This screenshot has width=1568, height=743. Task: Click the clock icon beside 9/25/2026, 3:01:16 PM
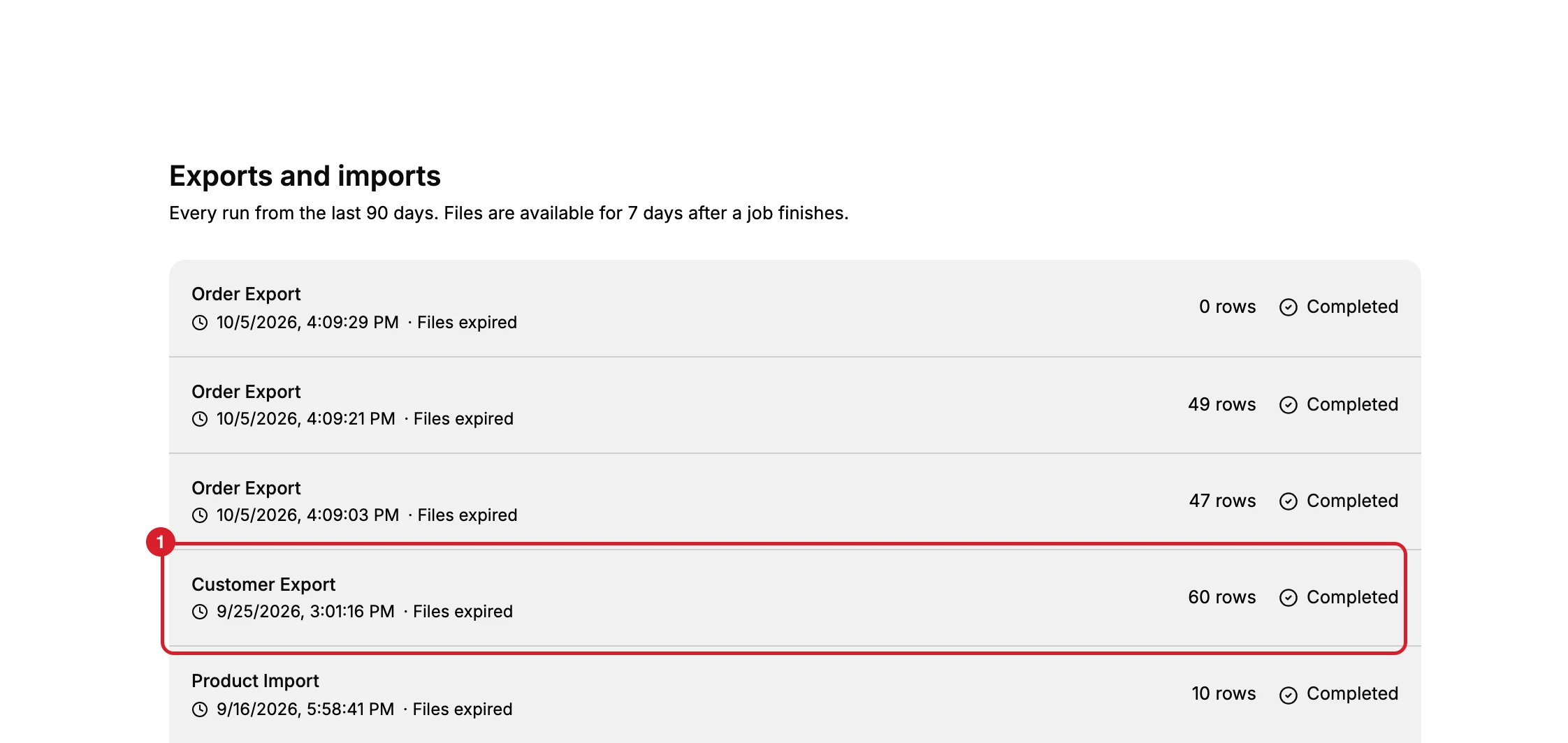200,612
